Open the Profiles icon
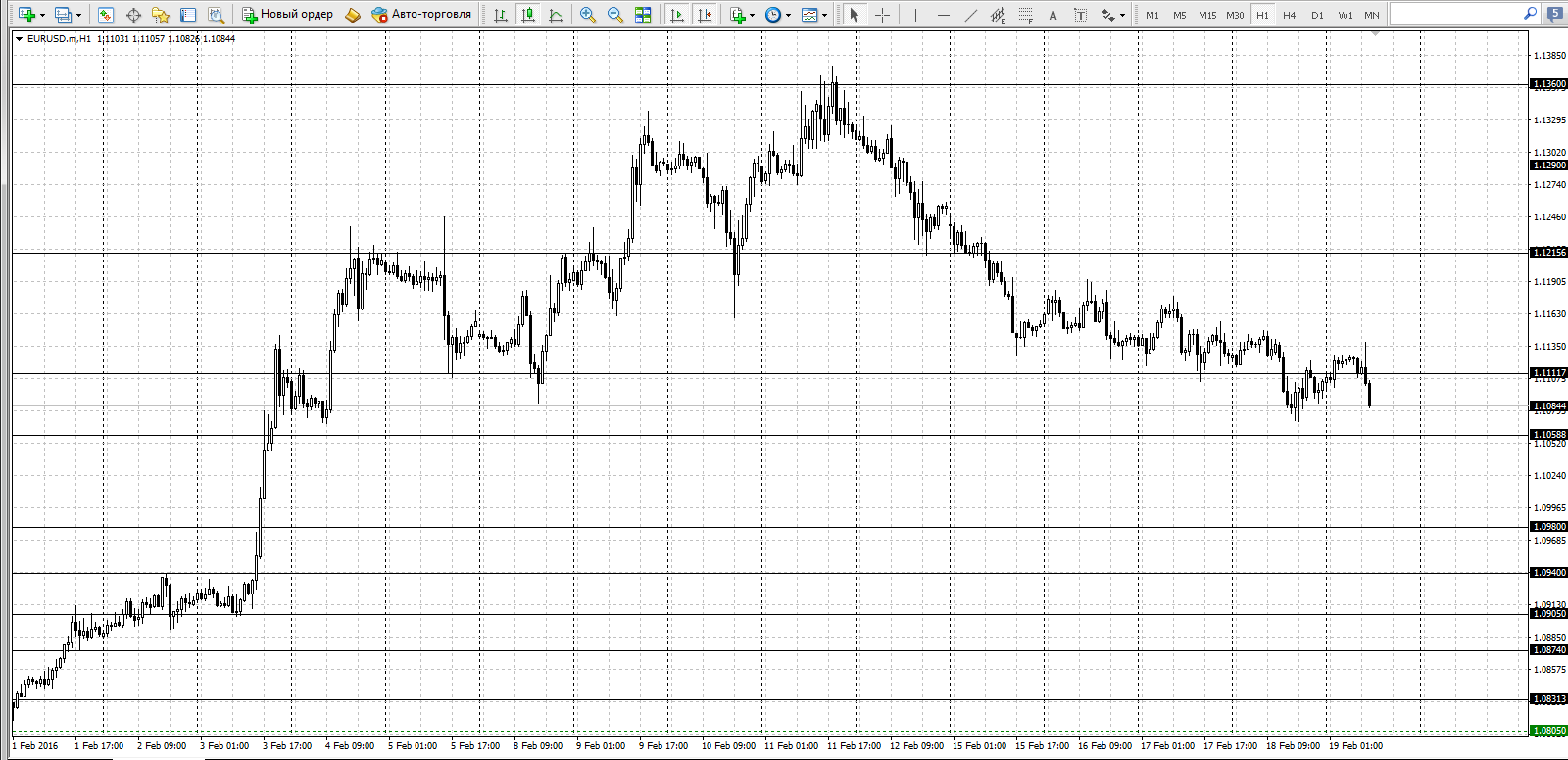This screenshot has width=1568, height=760. [x=63, y=15]
